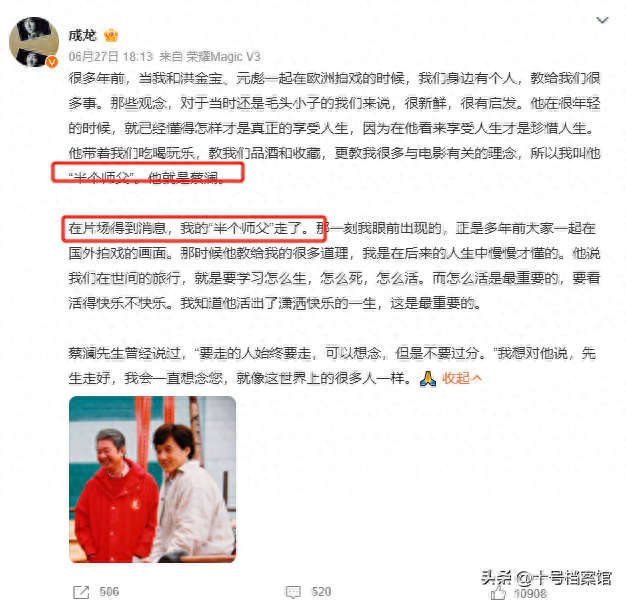Click the praying hands emoji
Image resolution: width=626 pixels, height=600 pixels.
(x=428, y=378)
